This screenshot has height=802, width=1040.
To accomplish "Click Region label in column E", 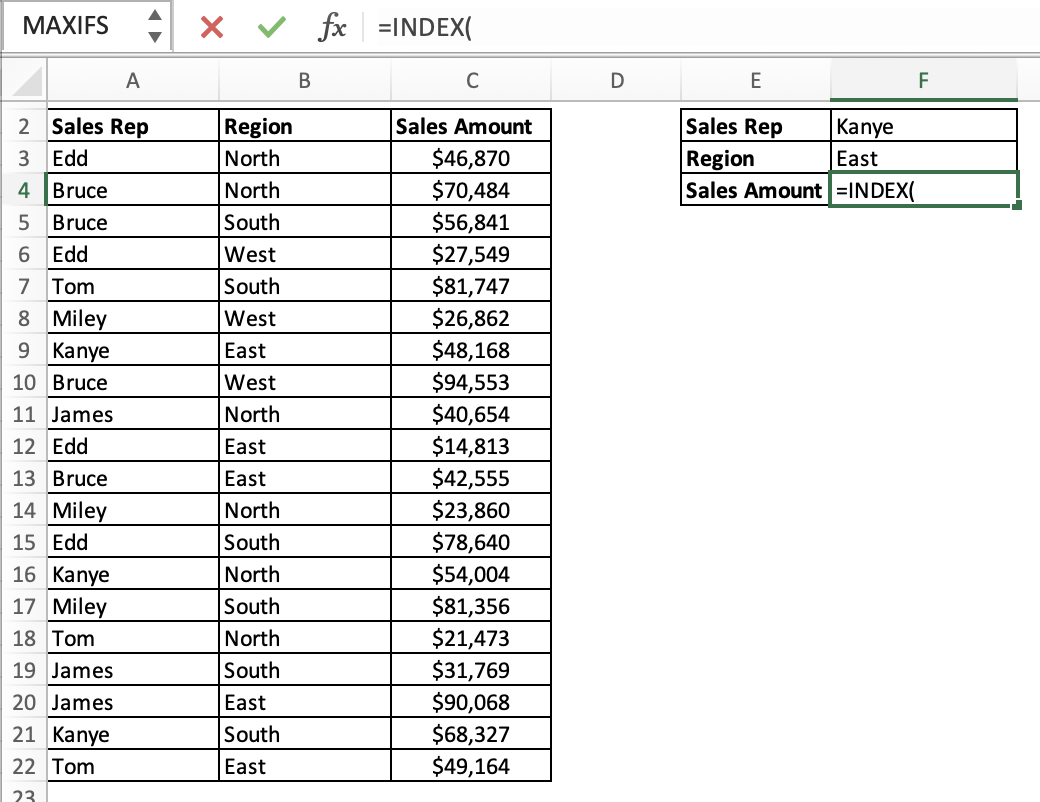I will click(x=755, y=159).
